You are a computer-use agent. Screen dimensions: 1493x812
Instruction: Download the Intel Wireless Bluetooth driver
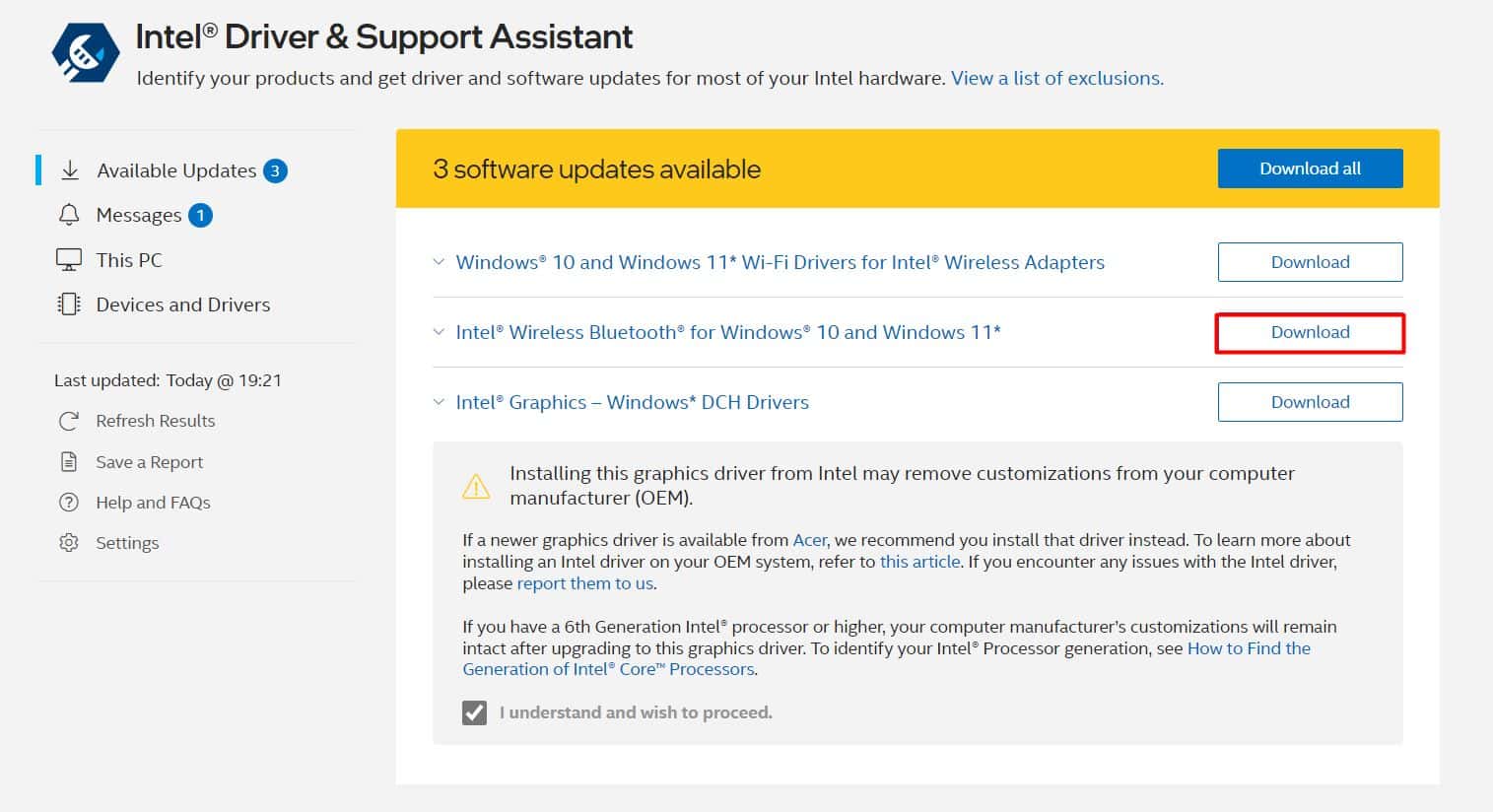pyautogui.click(x=1310, y=332)
